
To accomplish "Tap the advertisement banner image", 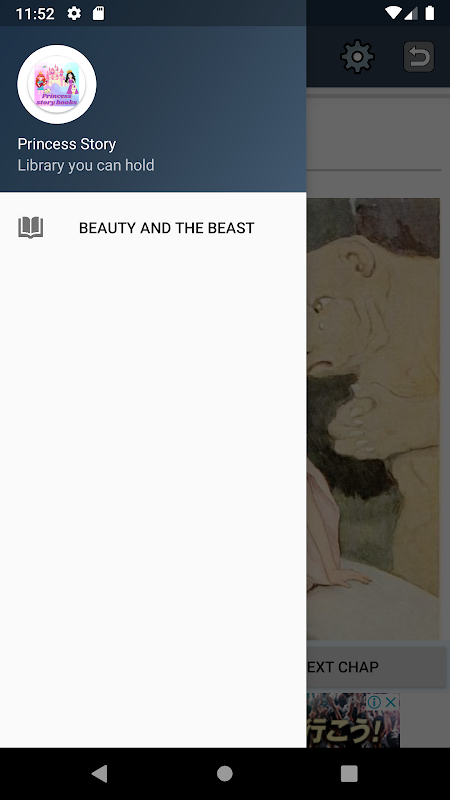I will (x=353, y=720).
